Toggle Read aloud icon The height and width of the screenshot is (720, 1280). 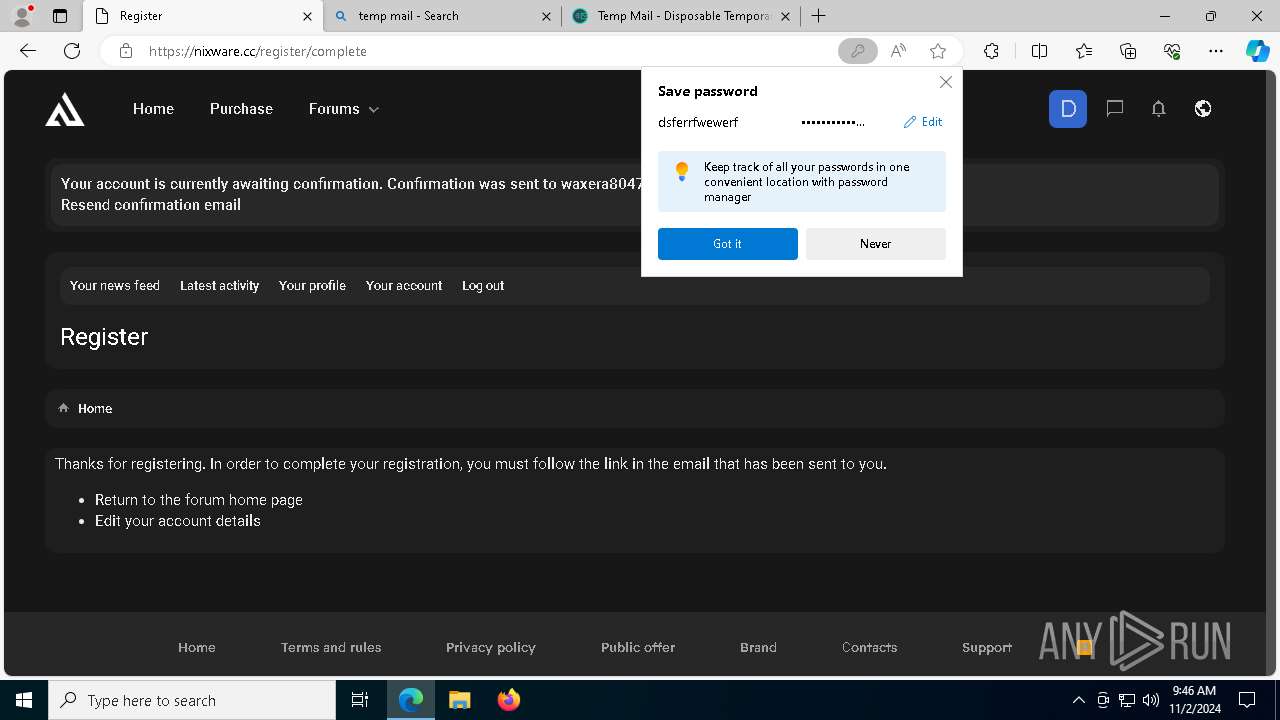point(898,51)
